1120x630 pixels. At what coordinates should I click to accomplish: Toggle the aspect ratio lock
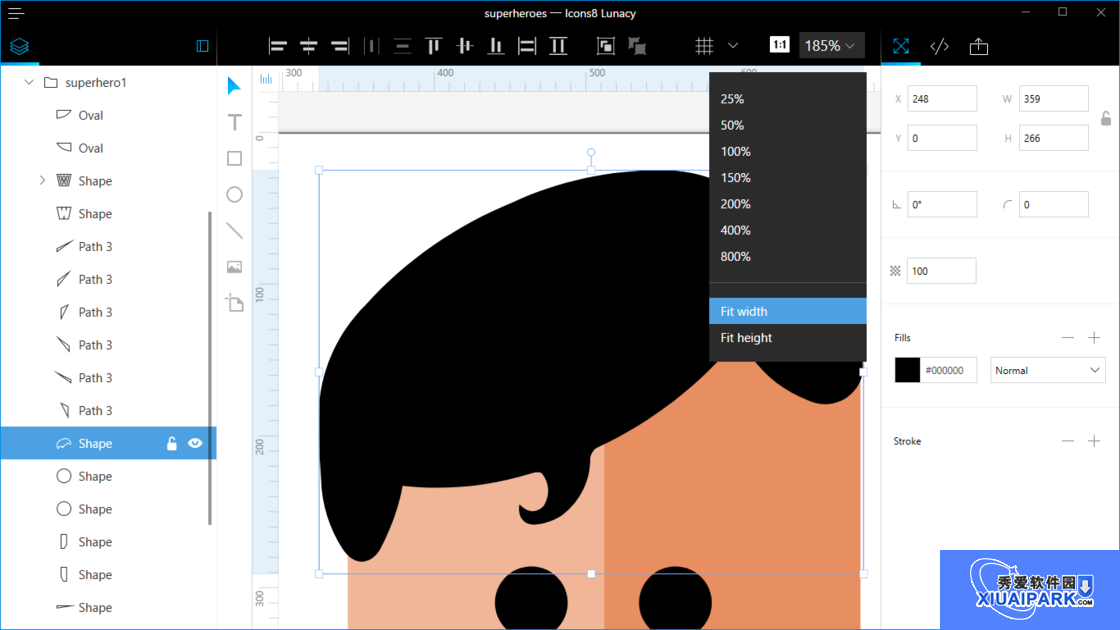[1106, 119]
